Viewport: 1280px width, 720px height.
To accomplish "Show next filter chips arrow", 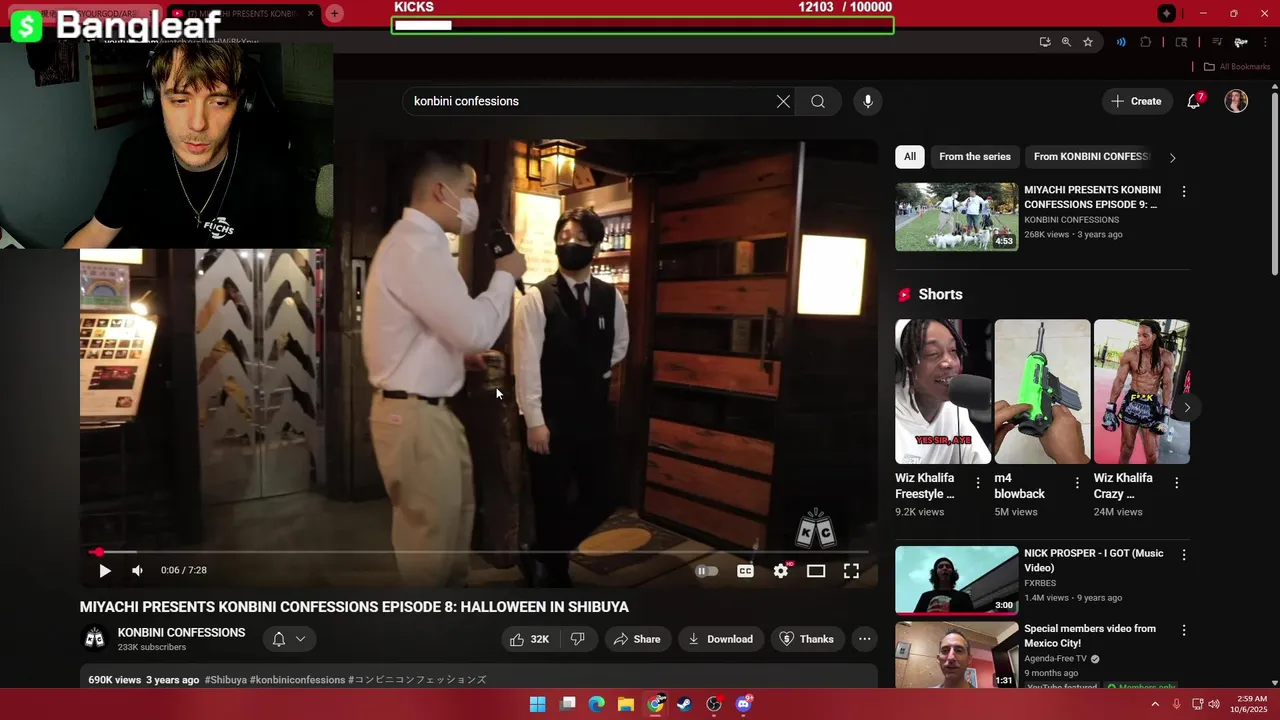I will [1172, 157].
